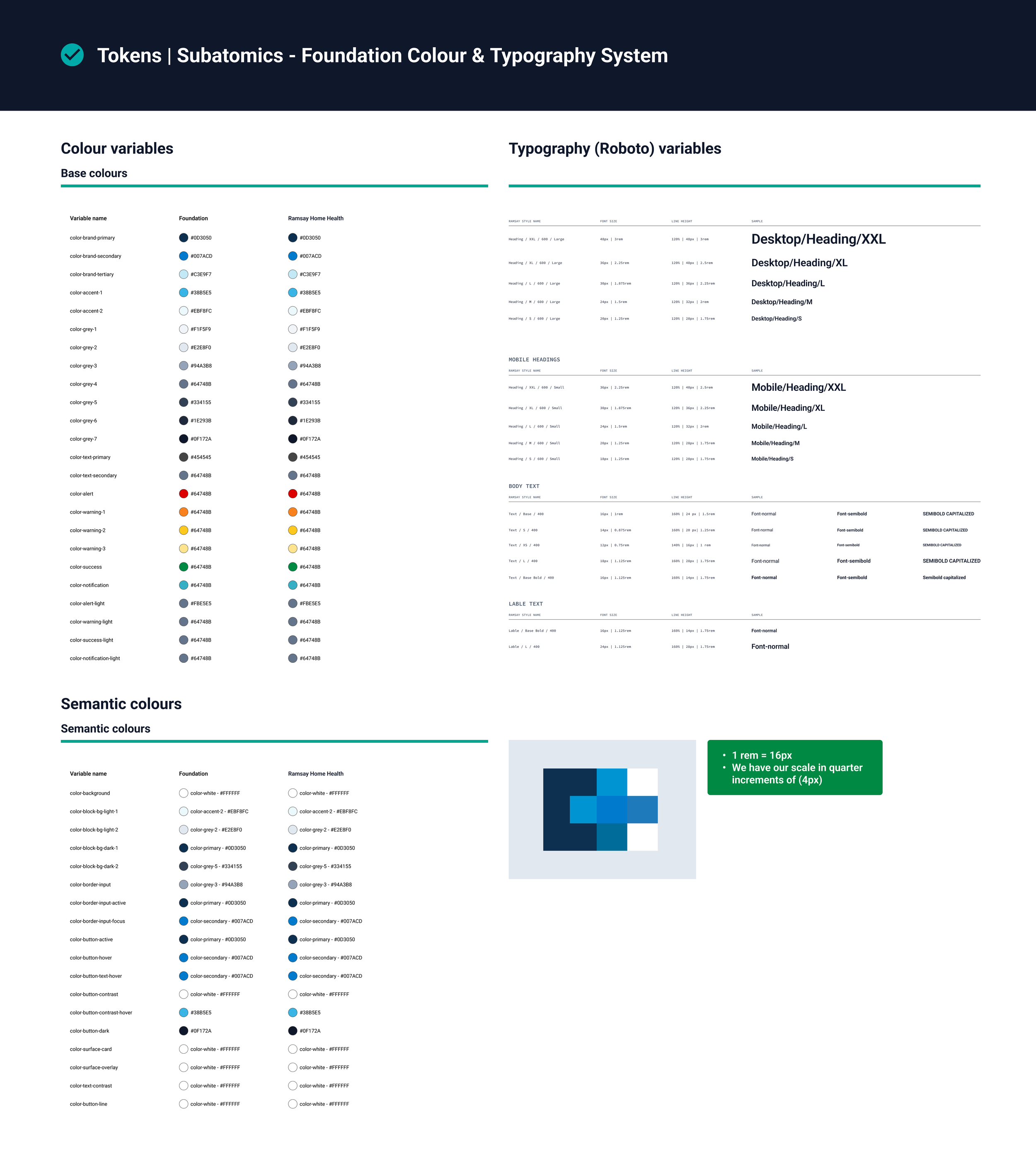Select the Foundation color-alert red swatch
This screenshot has width=1036, height=1161.
183,494
